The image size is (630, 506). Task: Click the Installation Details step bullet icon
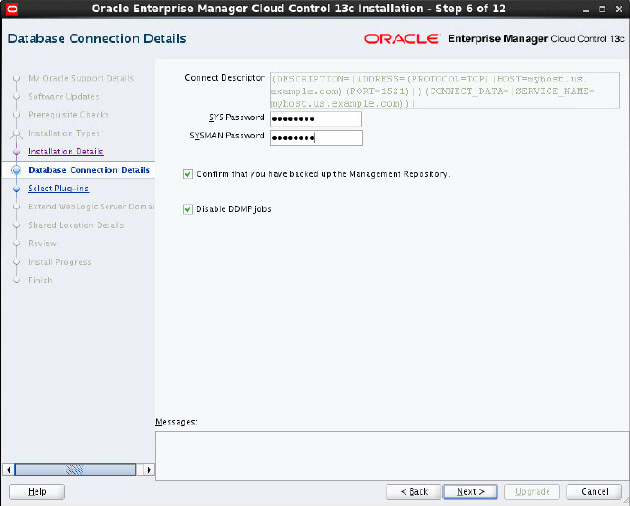(16, 152)
